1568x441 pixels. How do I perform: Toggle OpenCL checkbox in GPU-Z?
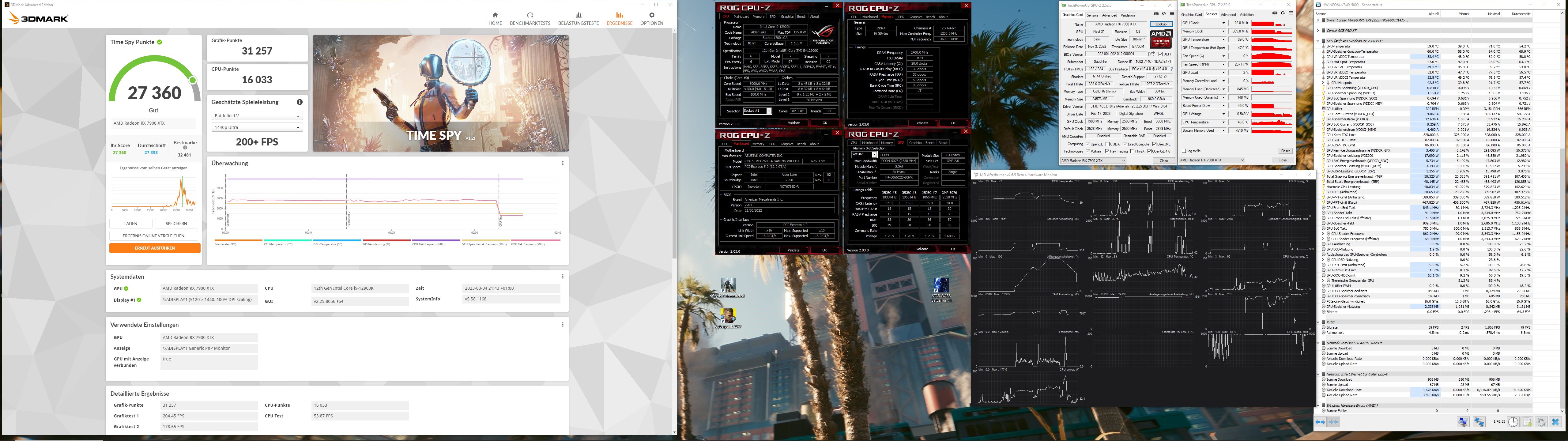click(1088, 144)
